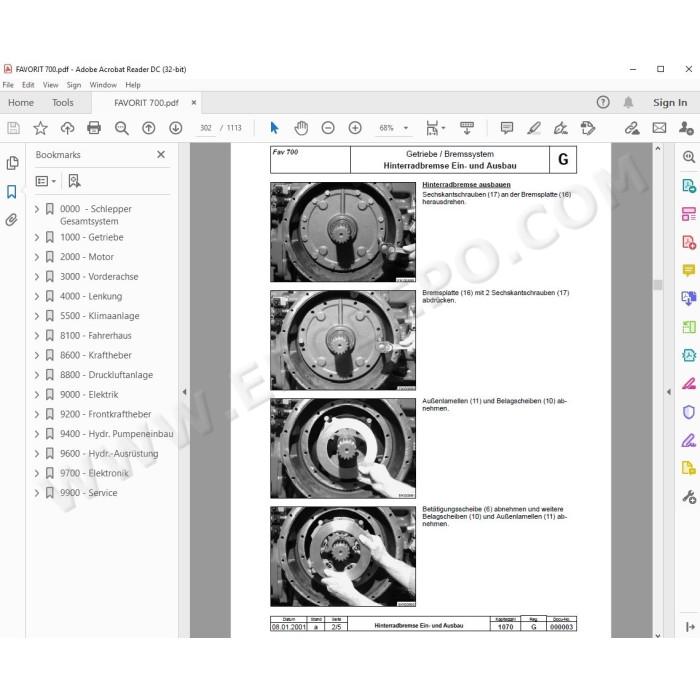
Task: Add a new bookmark in Bookmarks panel
Action: pos(74,181)
